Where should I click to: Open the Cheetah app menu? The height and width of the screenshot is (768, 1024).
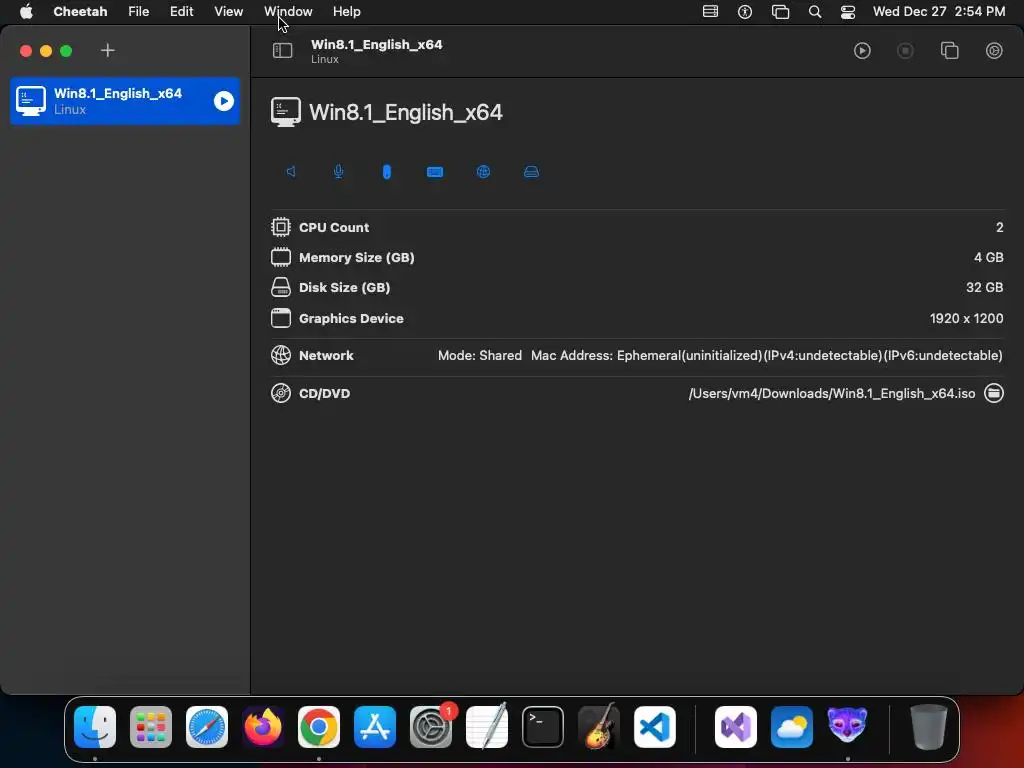click(x=80, y=11)
